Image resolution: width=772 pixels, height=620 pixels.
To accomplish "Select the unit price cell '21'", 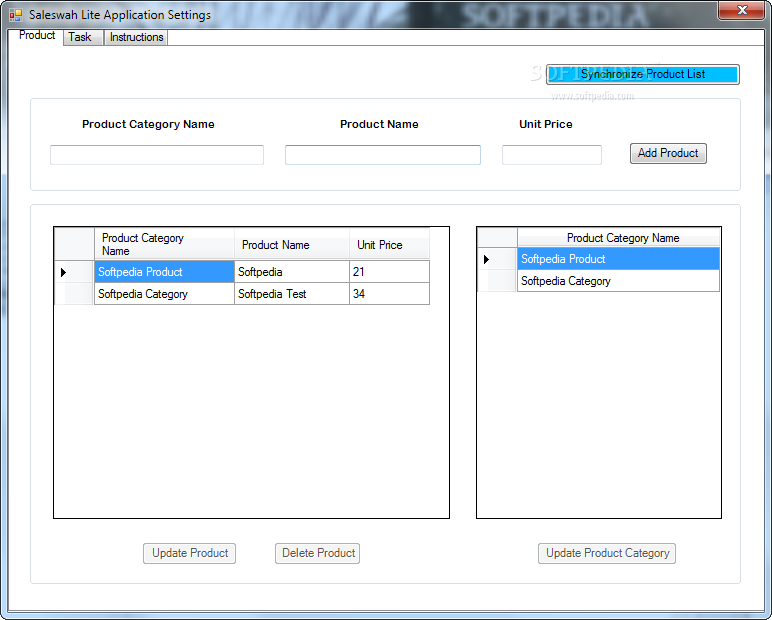I will pyautogui.click(x=389, y=272).
